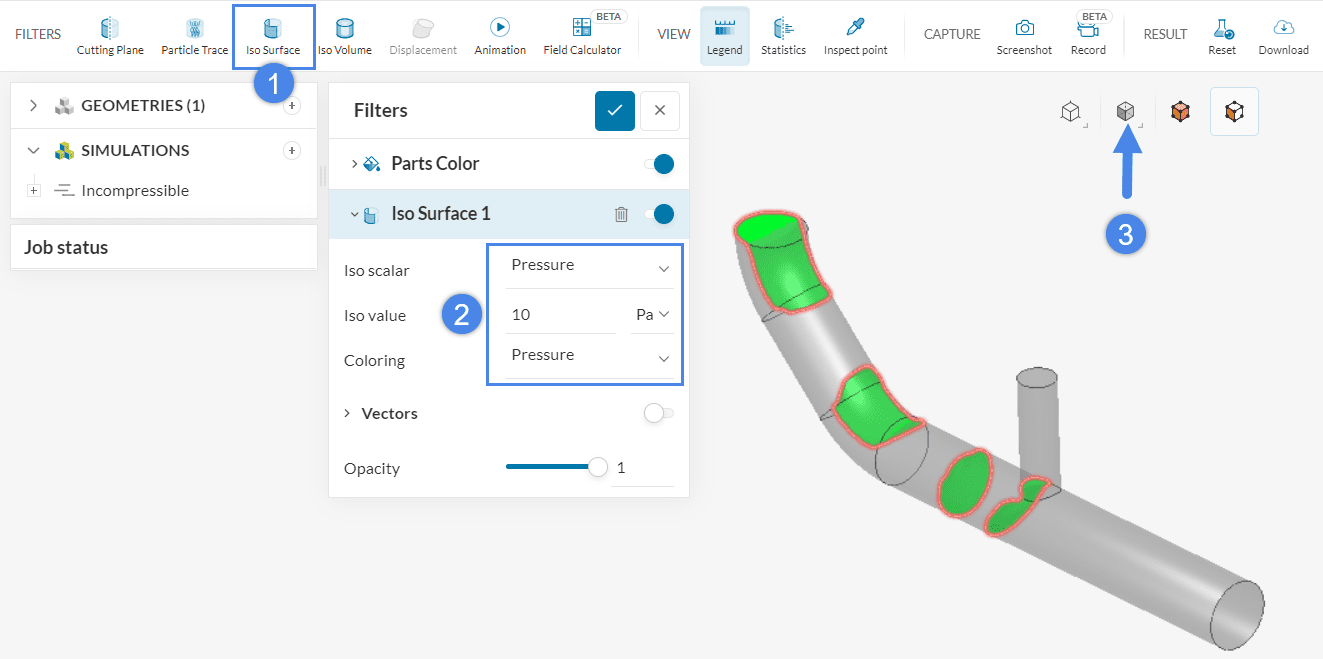Launch the Field Calculator tool
This screenshot has width=1323, height=659.
click(582, 35)
